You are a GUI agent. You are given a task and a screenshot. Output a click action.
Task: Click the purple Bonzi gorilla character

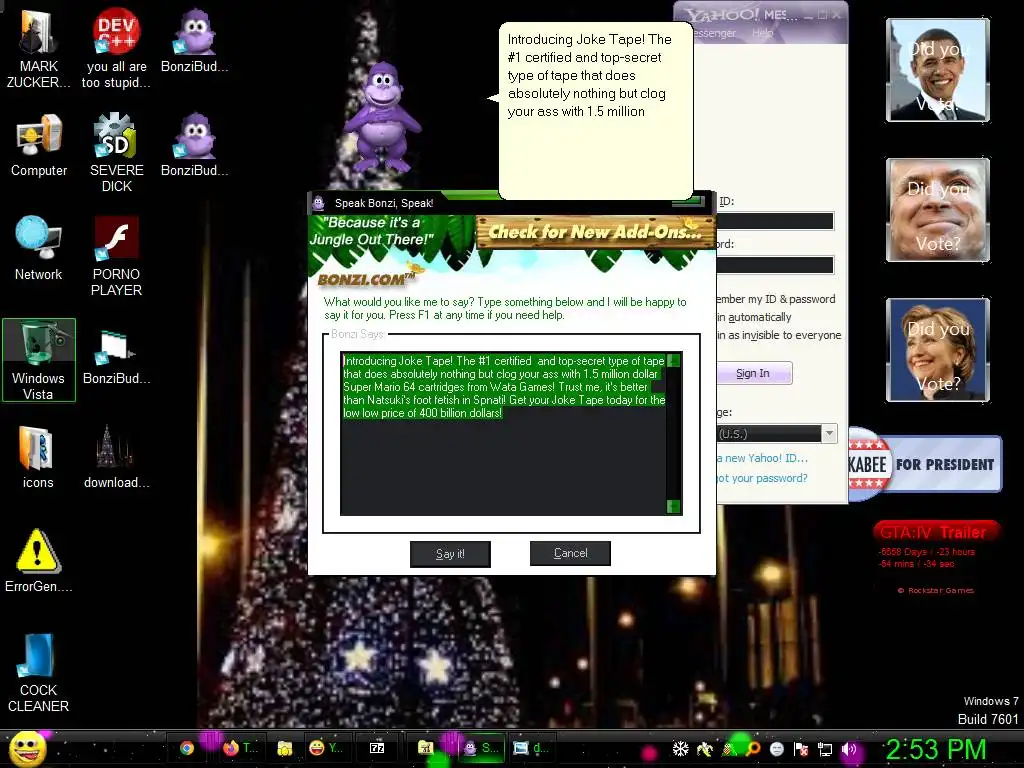coord(381,116)
